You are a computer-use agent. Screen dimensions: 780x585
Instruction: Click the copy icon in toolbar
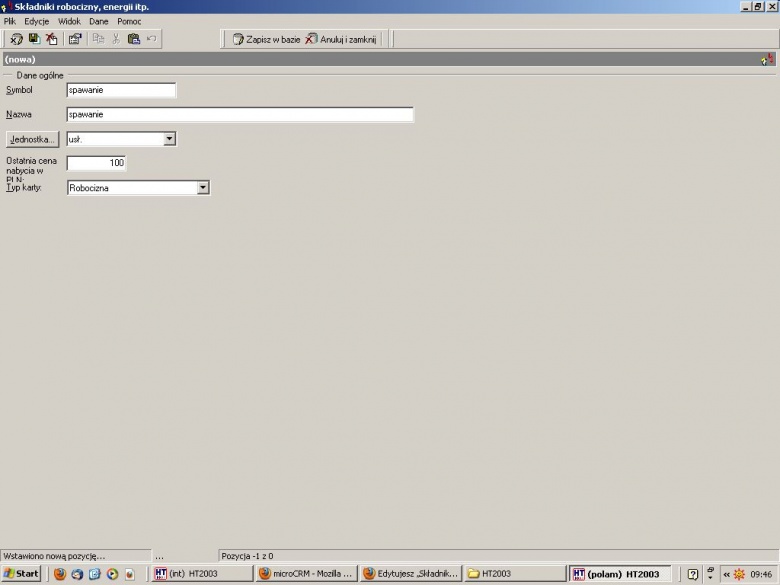[98, 39]
